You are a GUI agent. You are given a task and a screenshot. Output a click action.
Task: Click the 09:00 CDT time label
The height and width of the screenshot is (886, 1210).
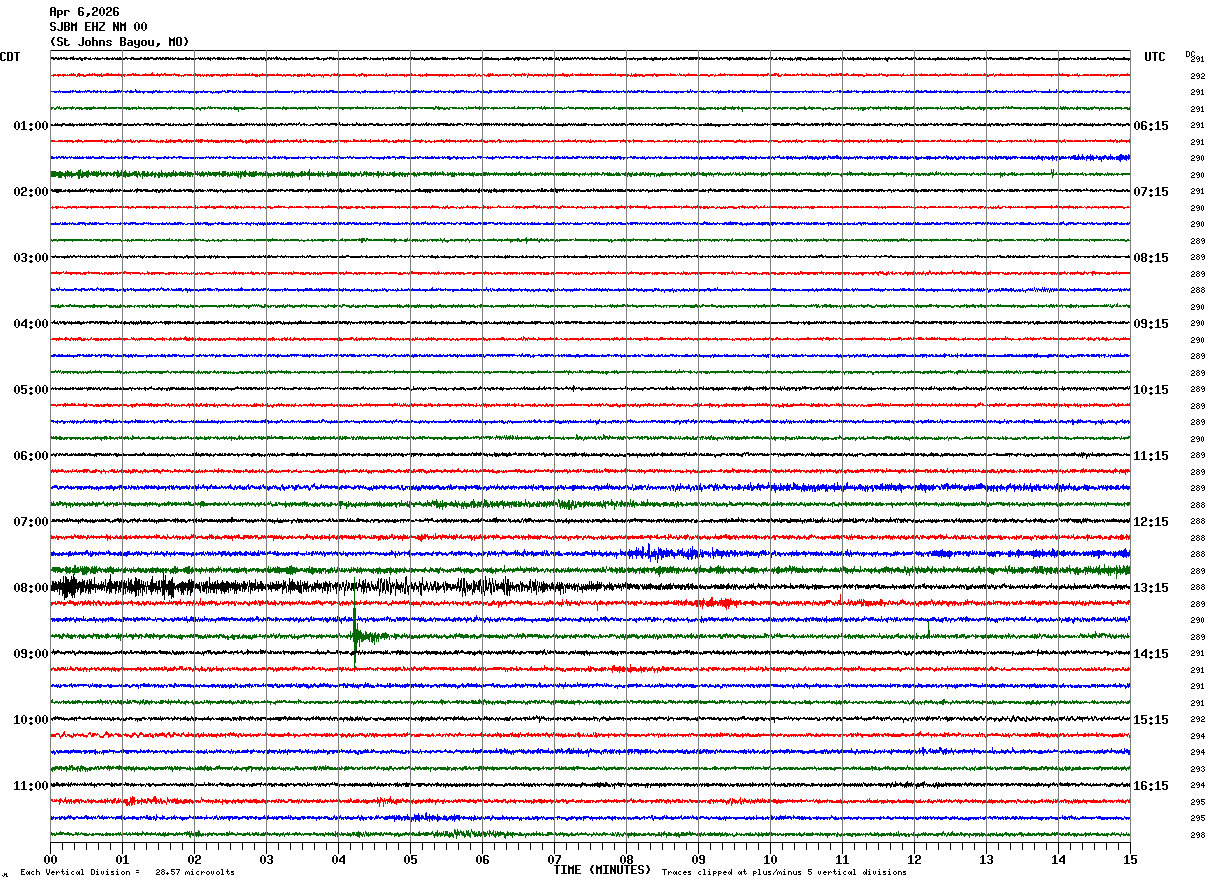coord(31,654)
